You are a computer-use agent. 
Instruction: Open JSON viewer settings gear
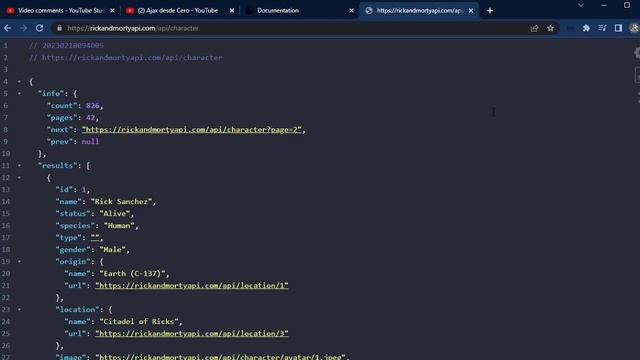pos(637,53)
